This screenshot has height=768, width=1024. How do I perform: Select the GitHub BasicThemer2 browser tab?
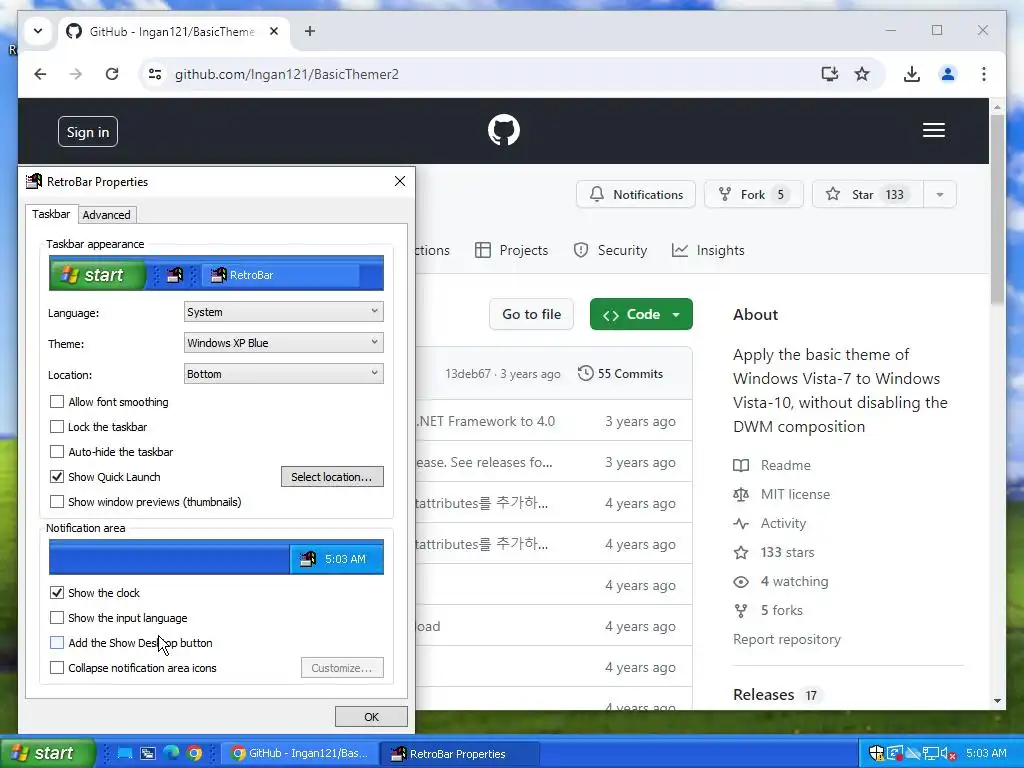coord(172,31)
